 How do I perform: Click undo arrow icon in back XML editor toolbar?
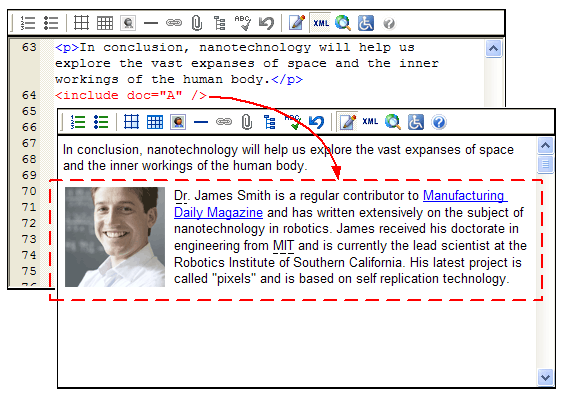(x=266, y=23)
